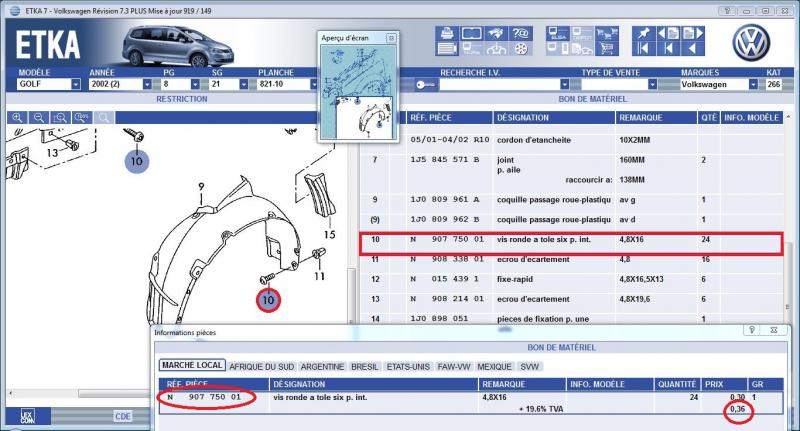Jump to first page with bar-arrow icon
Image resolution: width=800 pixels, height=431 pixels.
(x=643, y=49)
